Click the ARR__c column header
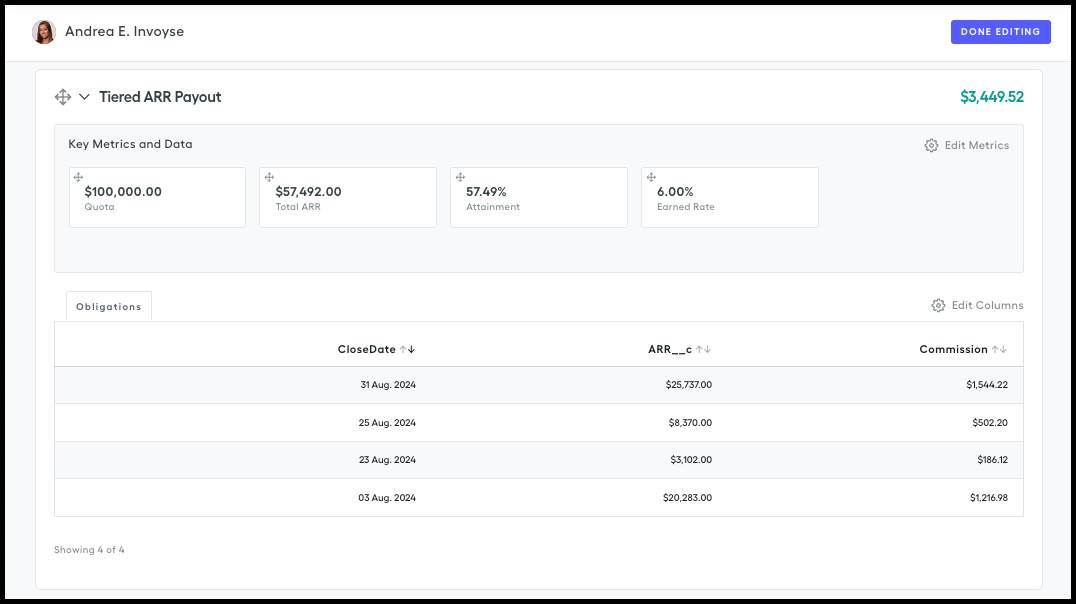 tap(670, 349)
